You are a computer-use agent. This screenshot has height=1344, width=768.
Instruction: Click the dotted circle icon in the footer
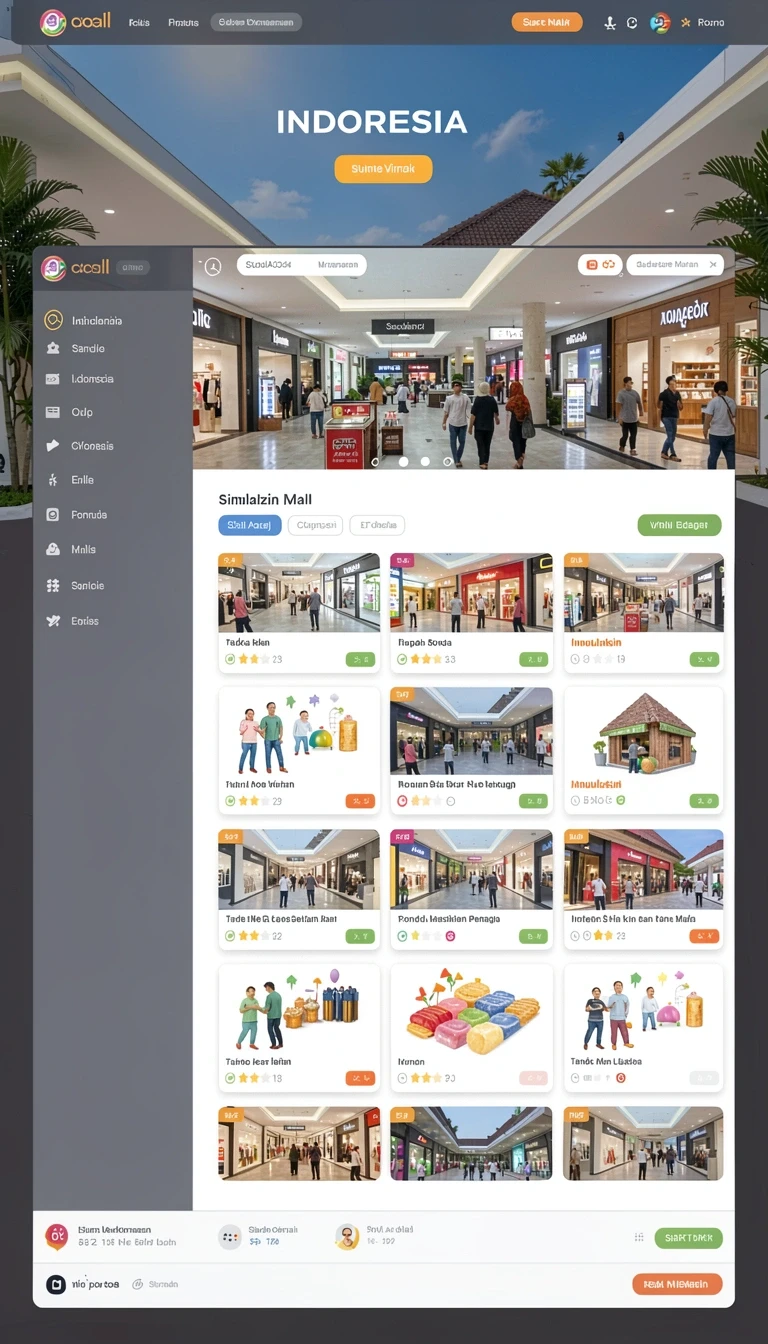pyautogui.click(x=230, y=1237)
